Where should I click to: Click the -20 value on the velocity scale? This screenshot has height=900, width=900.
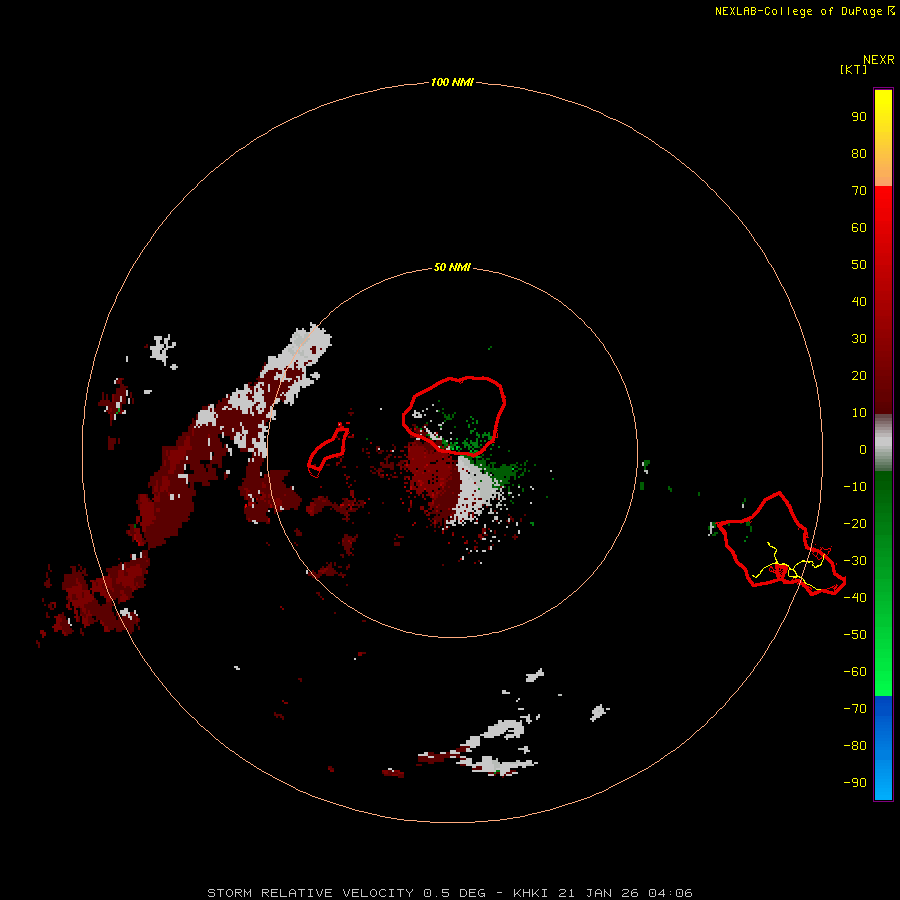[855, 523]
